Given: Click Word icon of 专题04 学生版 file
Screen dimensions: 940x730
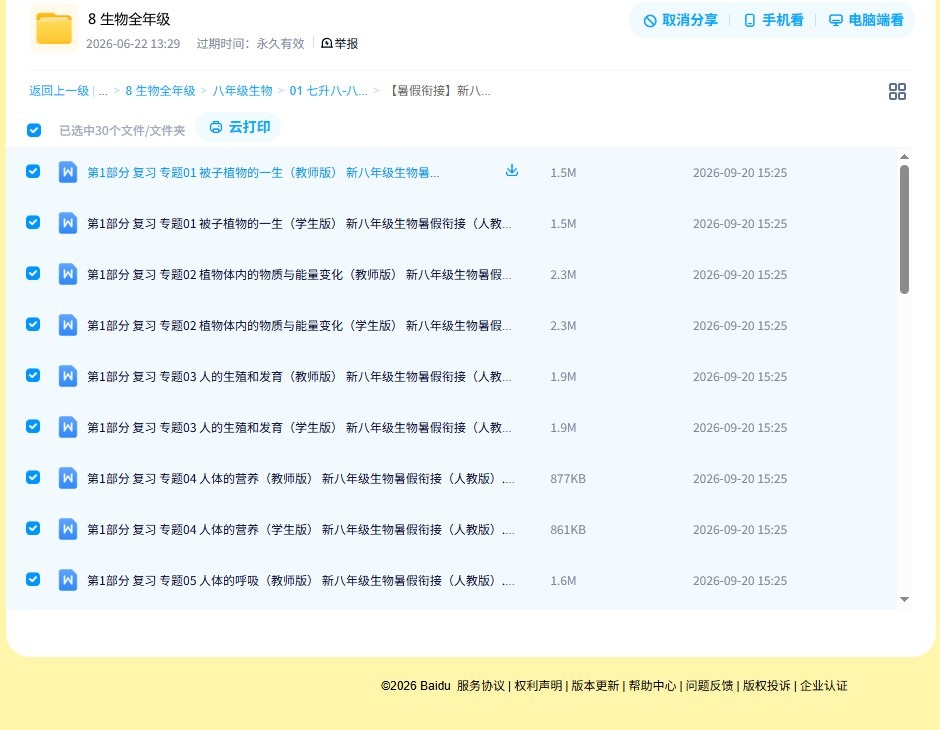Looking at the screenshot, I should 68,529.
